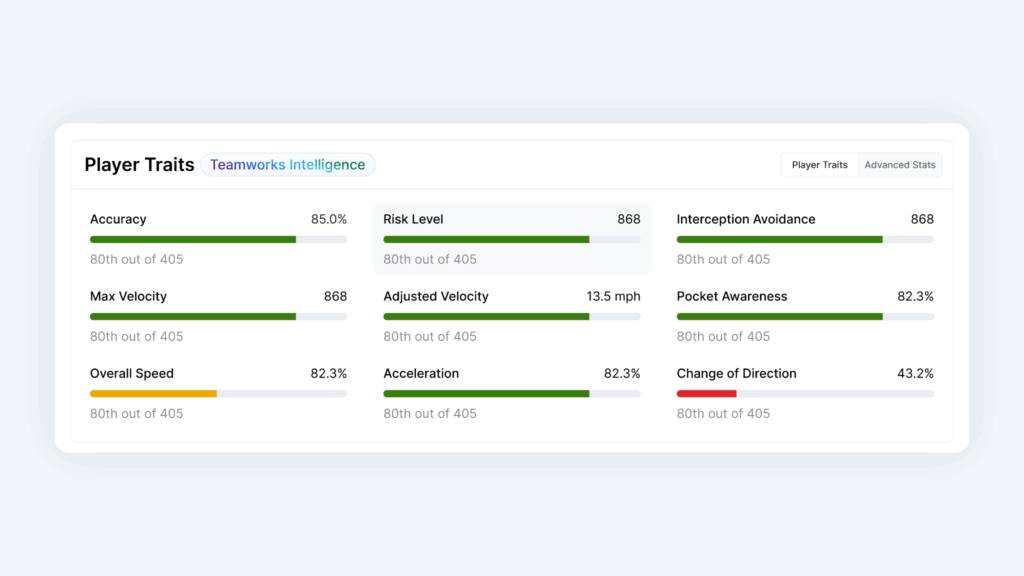Open the Acceleration trait label
Screen dimensions: 1024x576
pyautogui.click(x=421, y=373)
